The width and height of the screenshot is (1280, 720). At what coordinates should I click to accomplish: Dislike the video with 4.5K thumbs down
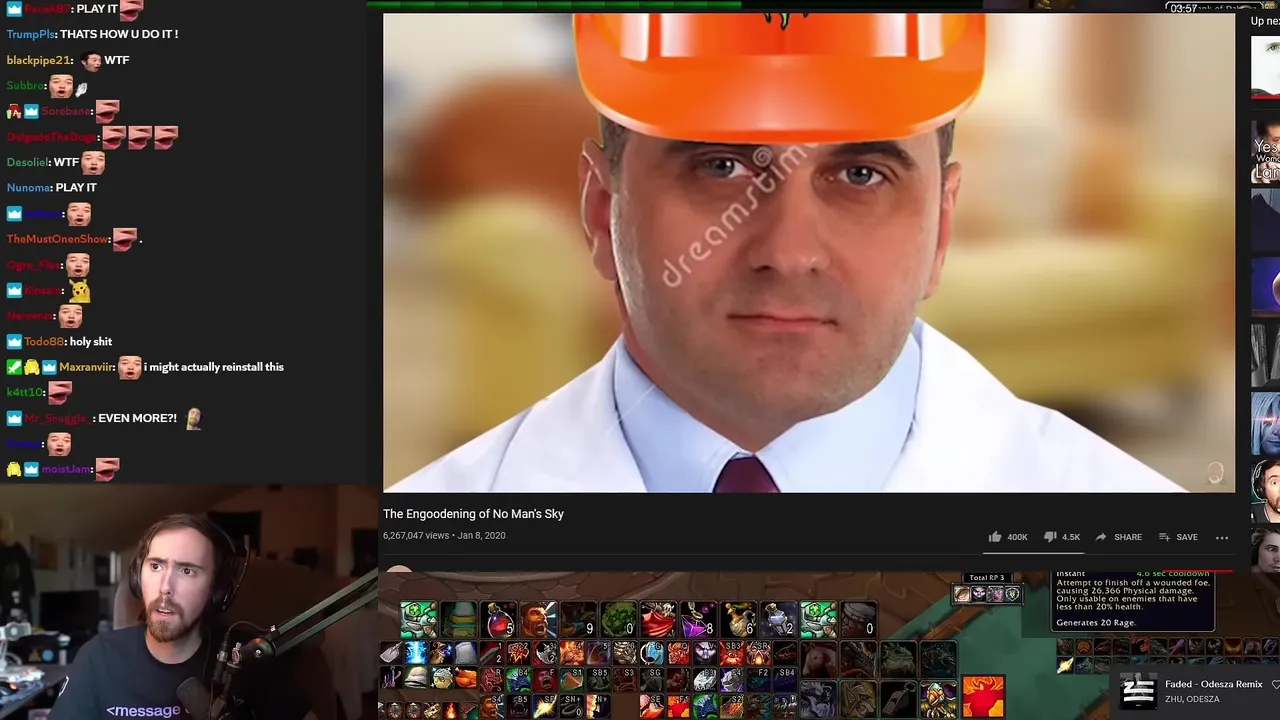pyautogui.click(x=1061, y=537)
